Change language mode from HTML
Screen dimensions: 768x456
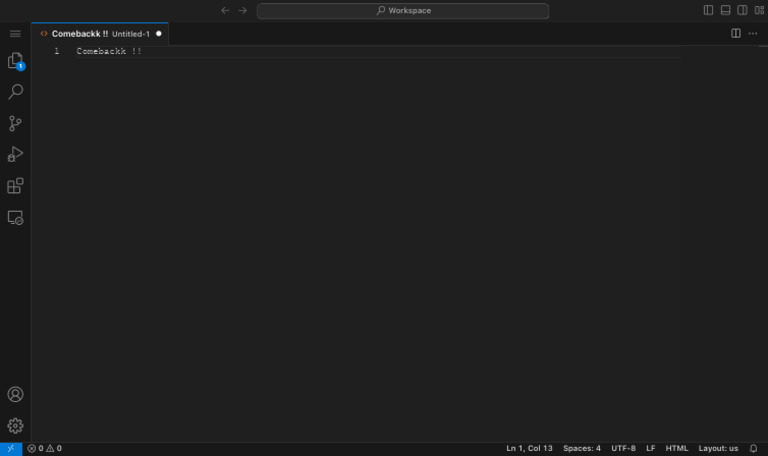(x=676, y=448)
